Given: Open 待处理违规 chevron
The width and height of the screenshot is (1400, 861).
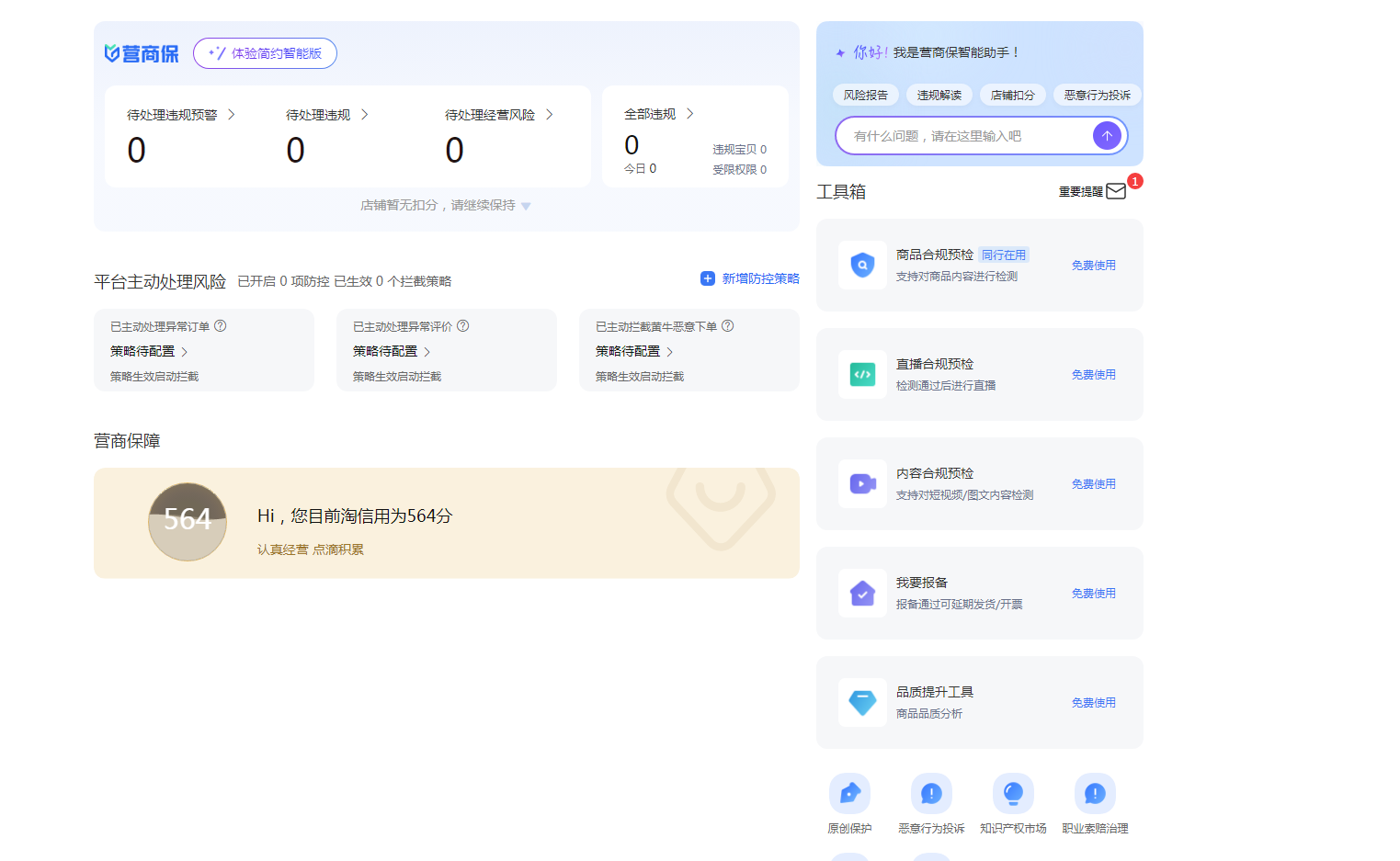Looking at the screenshot, I should point(365,115).
